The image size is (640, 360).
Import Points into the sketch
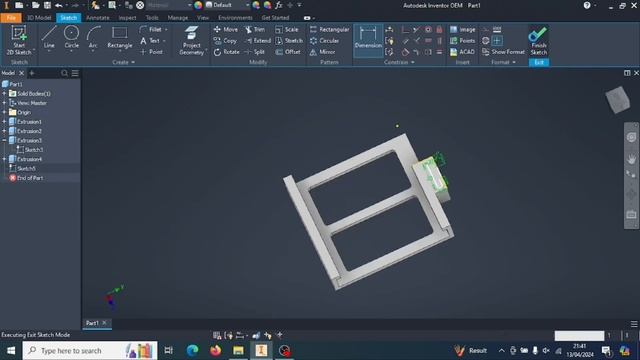462,41
